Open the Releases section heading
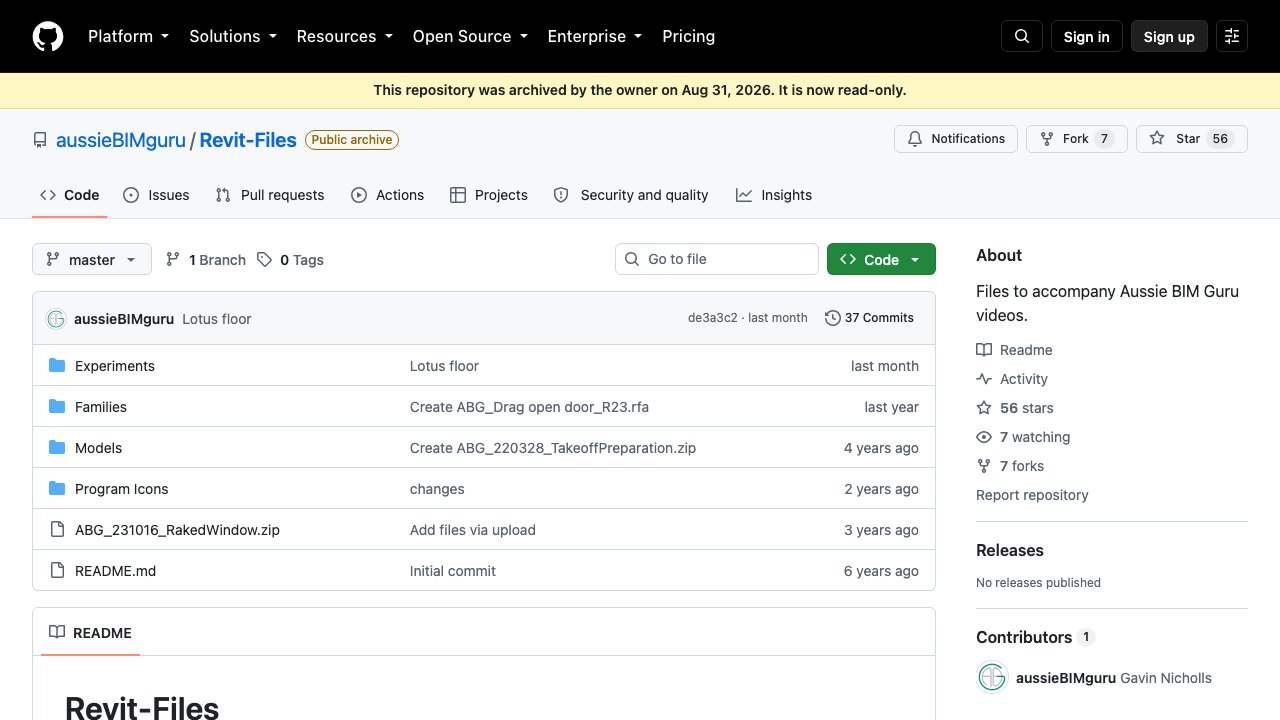Image resolution: width=1280 pixels, height=720 pixels. point(1010,550)
